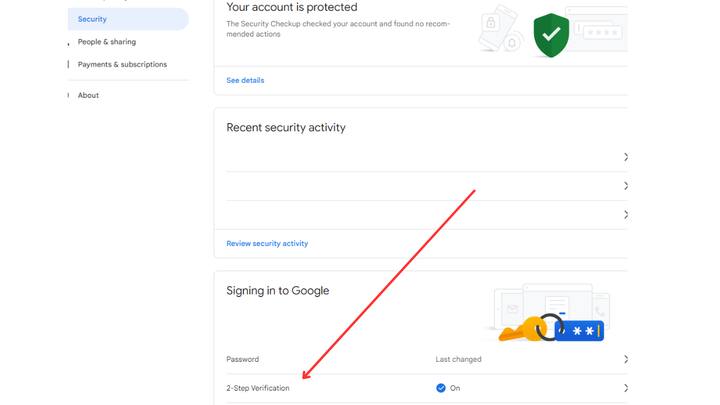Click the 2-Step Verification label
720x405 pixels.
(258, 388)
